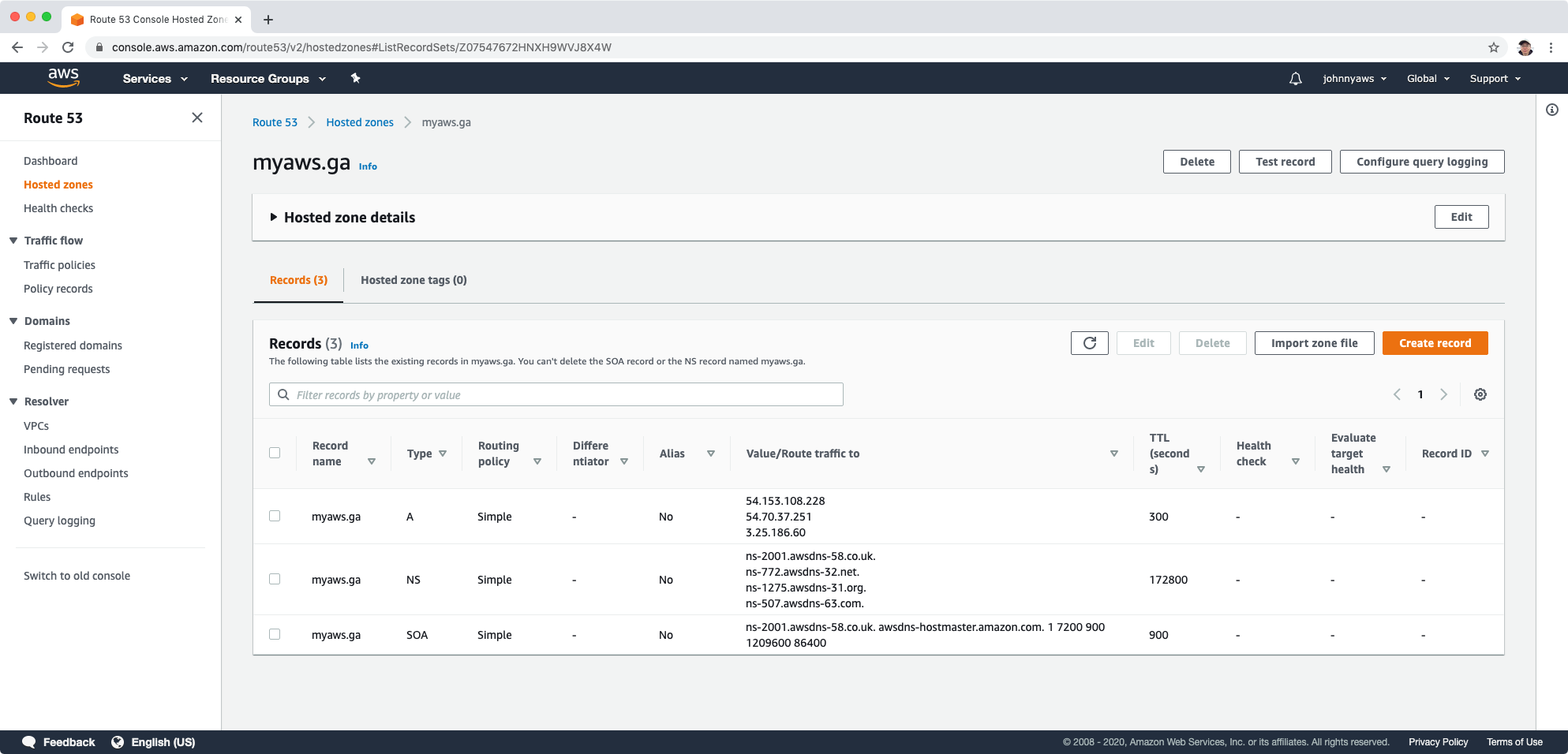Go to next records page
Screen dimensions: 1568x754
pos(1443,394)
